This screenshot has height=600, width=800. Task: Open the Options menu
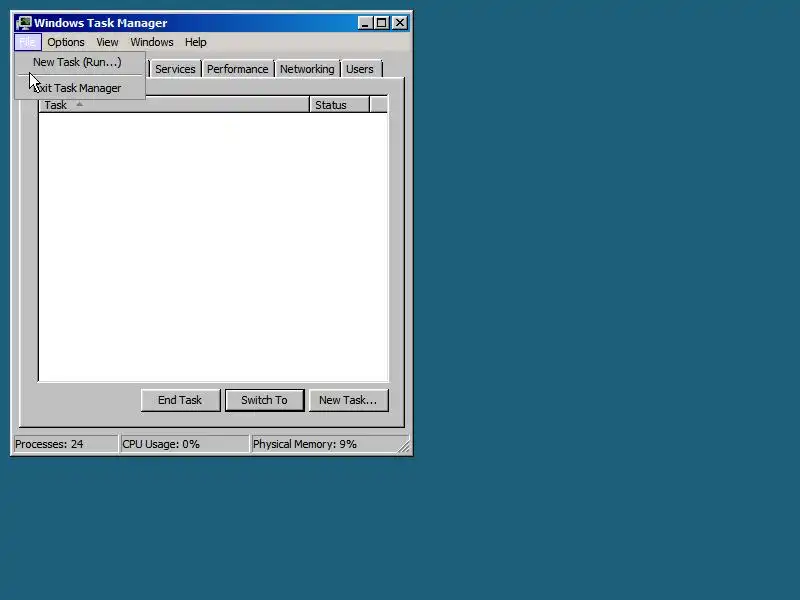(x=66, y=42)
